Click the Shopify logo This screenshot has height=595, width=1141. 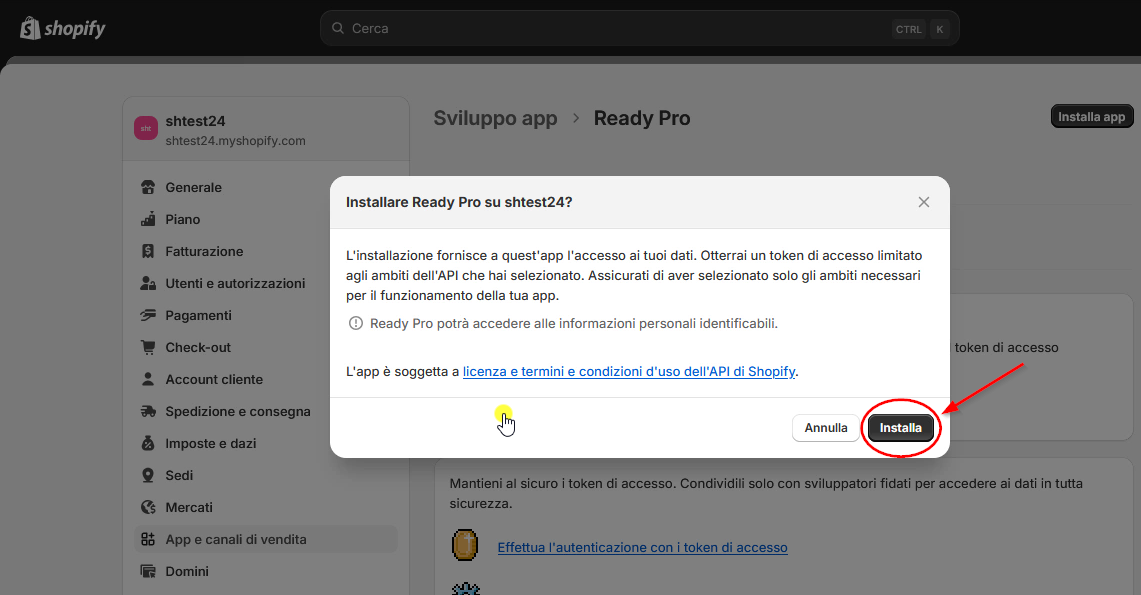pos(63,28)
